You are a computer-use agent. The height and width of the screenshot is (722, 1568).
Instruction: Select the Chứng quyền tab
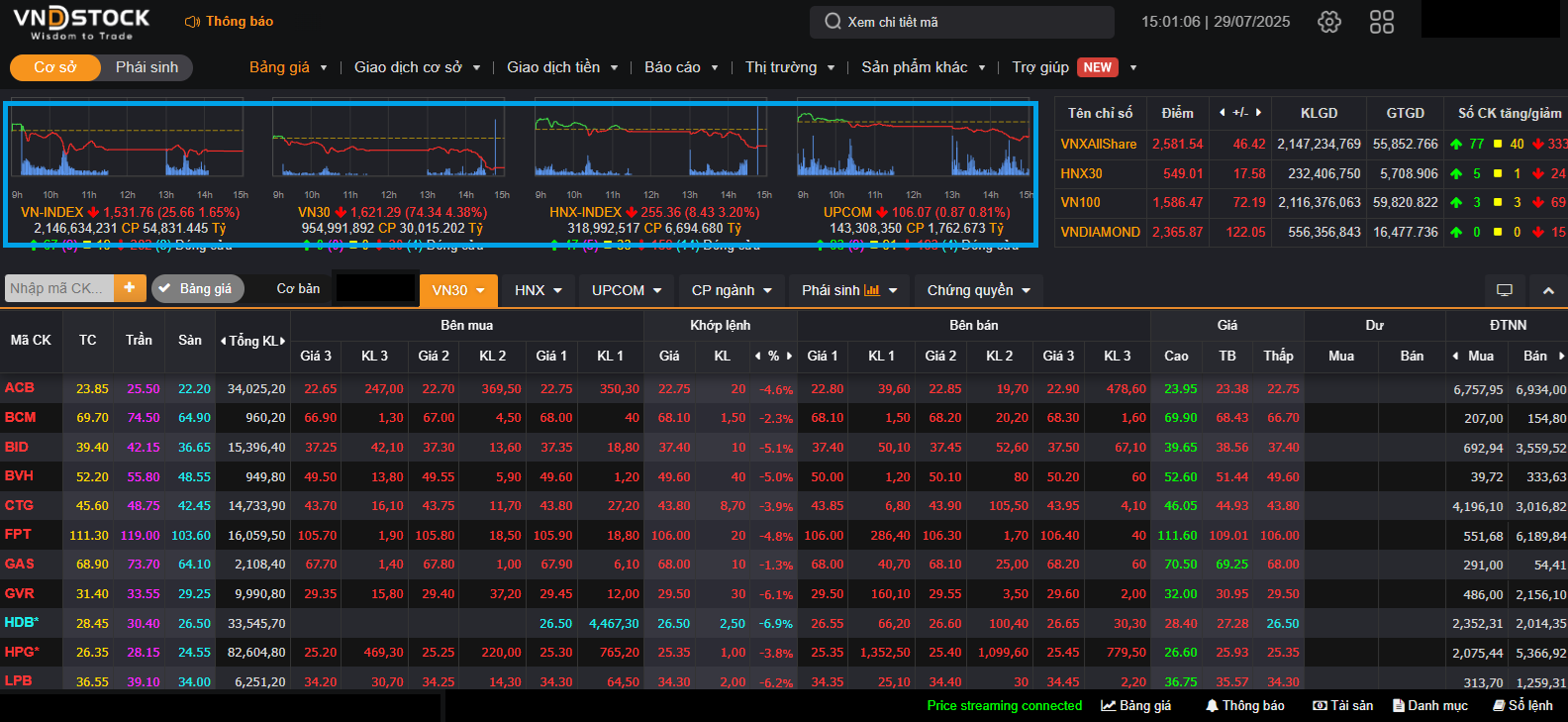click(x=979, y=290)
